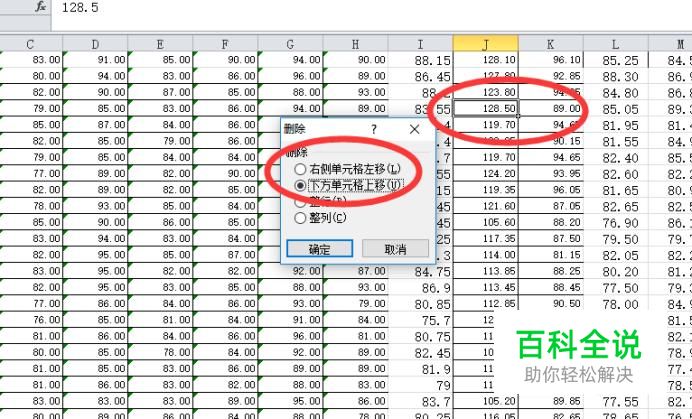The image size is (692, 419).
Task: Click cell 113.85 in column J
Action: (485, 271)
